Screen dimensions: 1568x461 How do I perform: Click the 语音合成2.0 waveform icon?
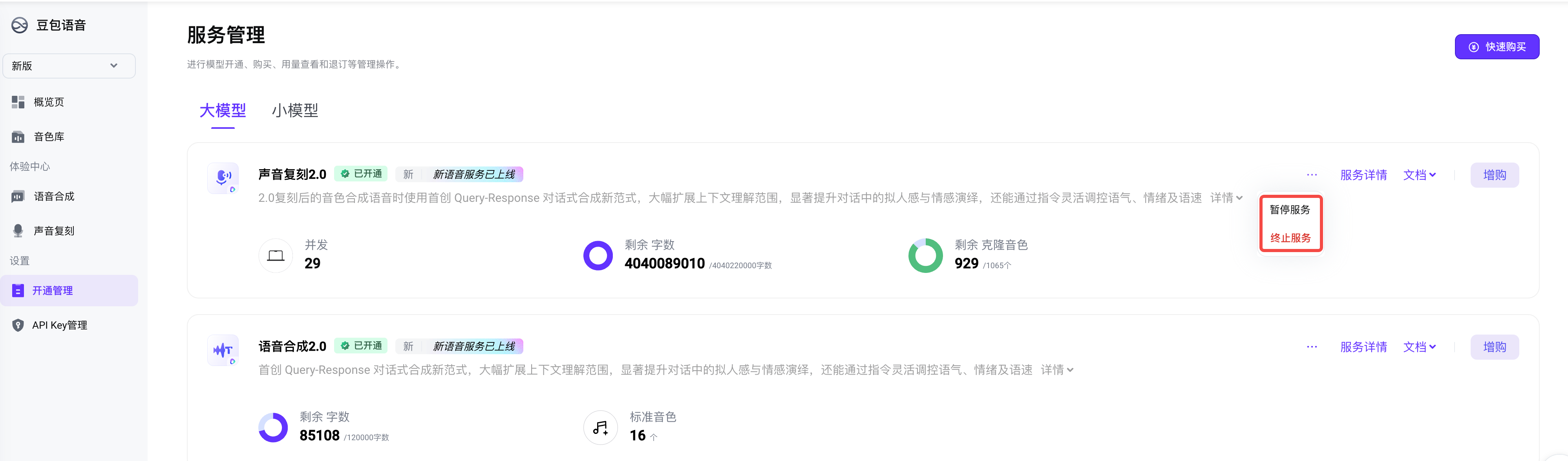point(223,350)
